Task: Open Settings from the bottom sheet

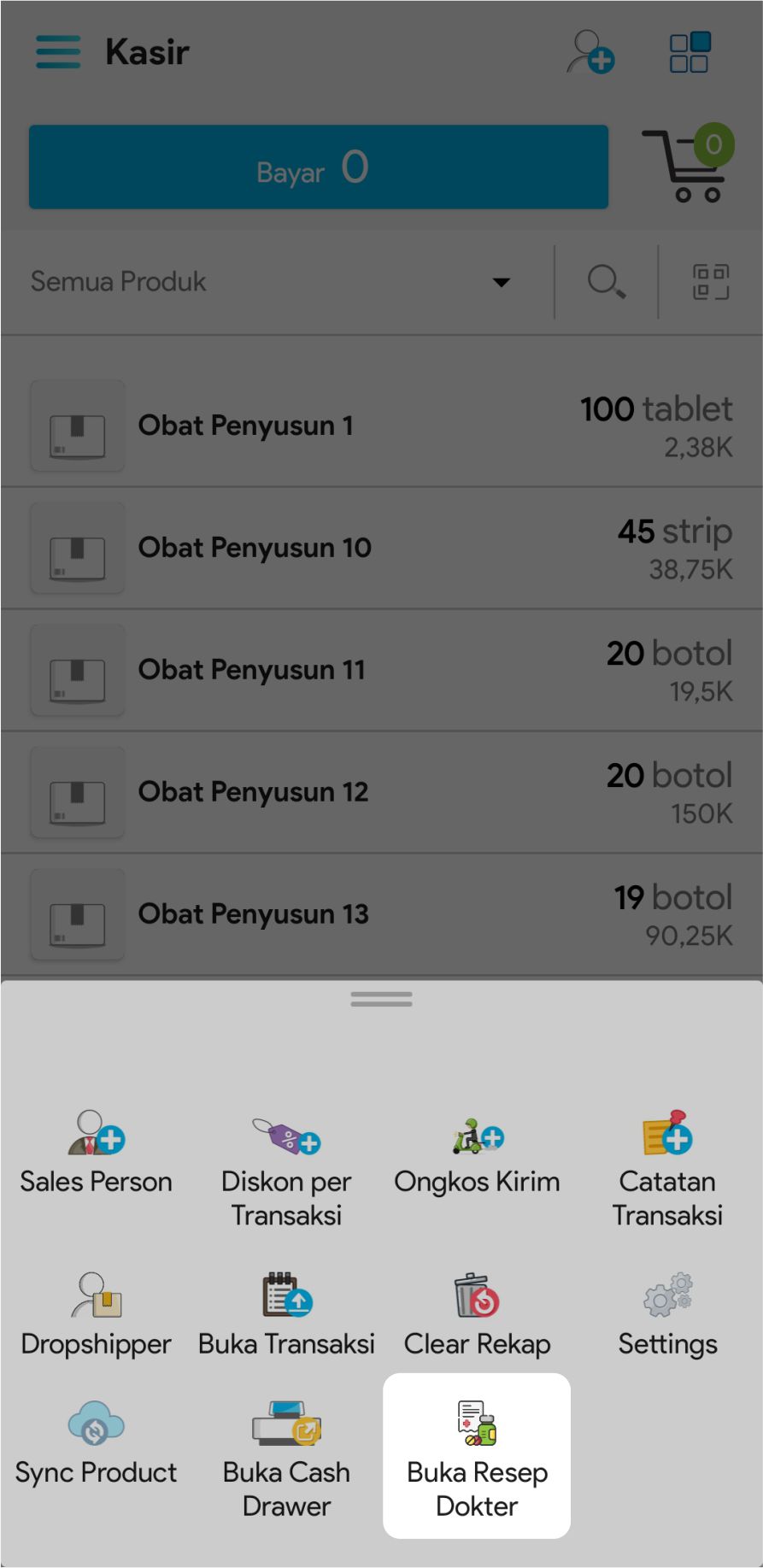Action: tap(667, 1315)
